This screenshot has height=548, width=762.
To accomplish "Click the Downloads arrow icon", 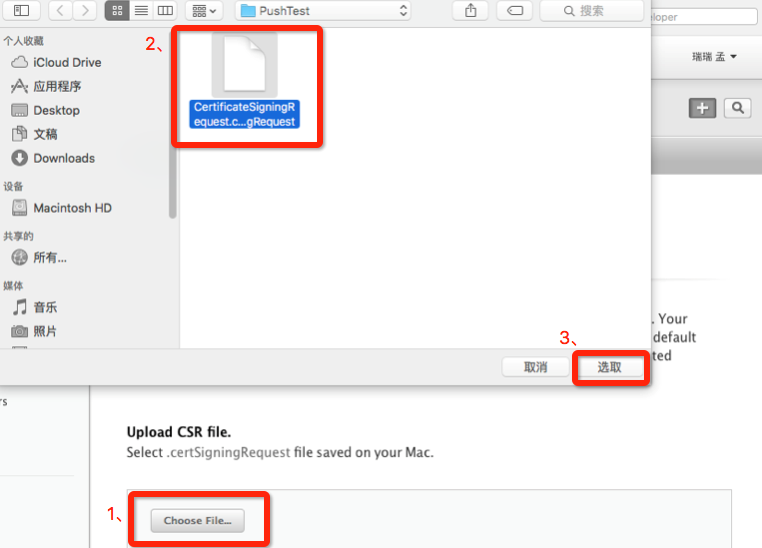I will [x=19, y=158].
